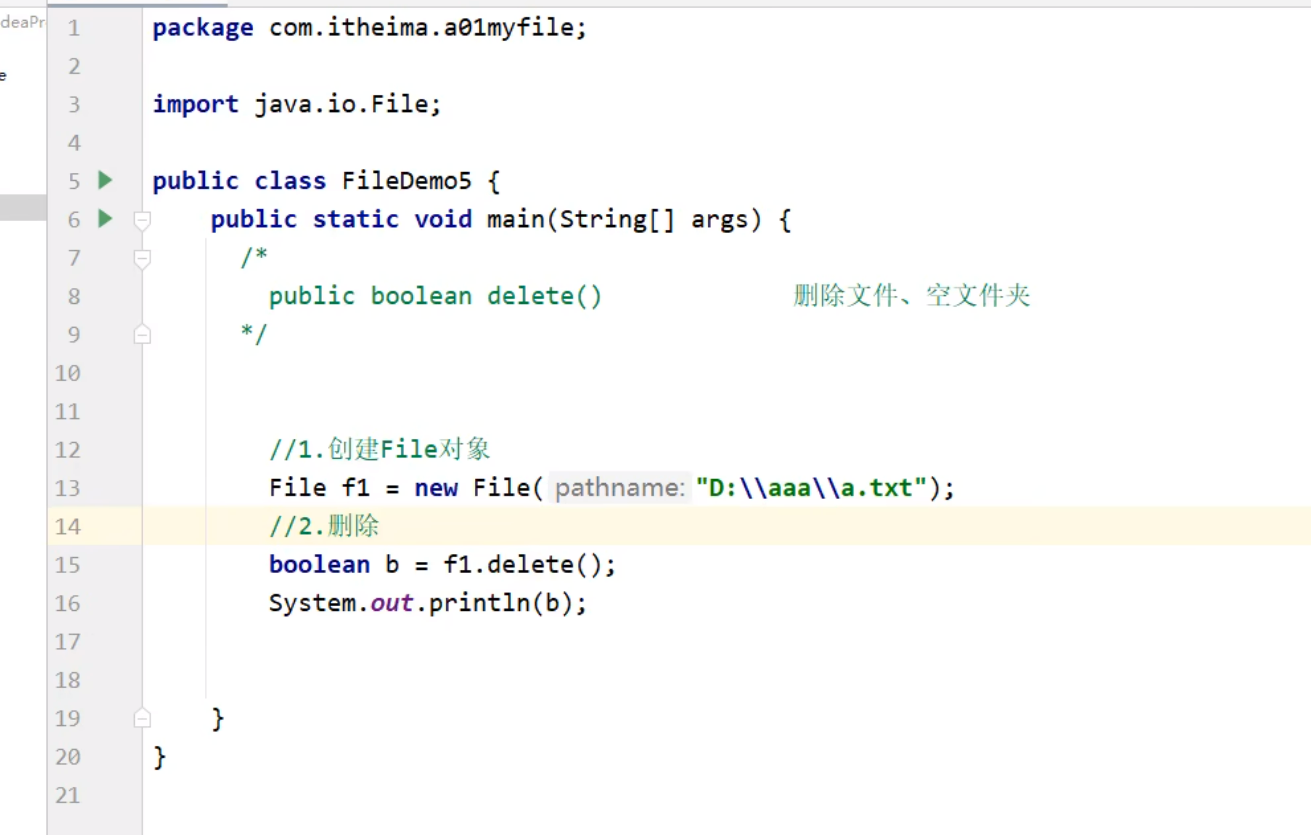
Task: Click line number 14 in gutter
Action: coord(68,526)
